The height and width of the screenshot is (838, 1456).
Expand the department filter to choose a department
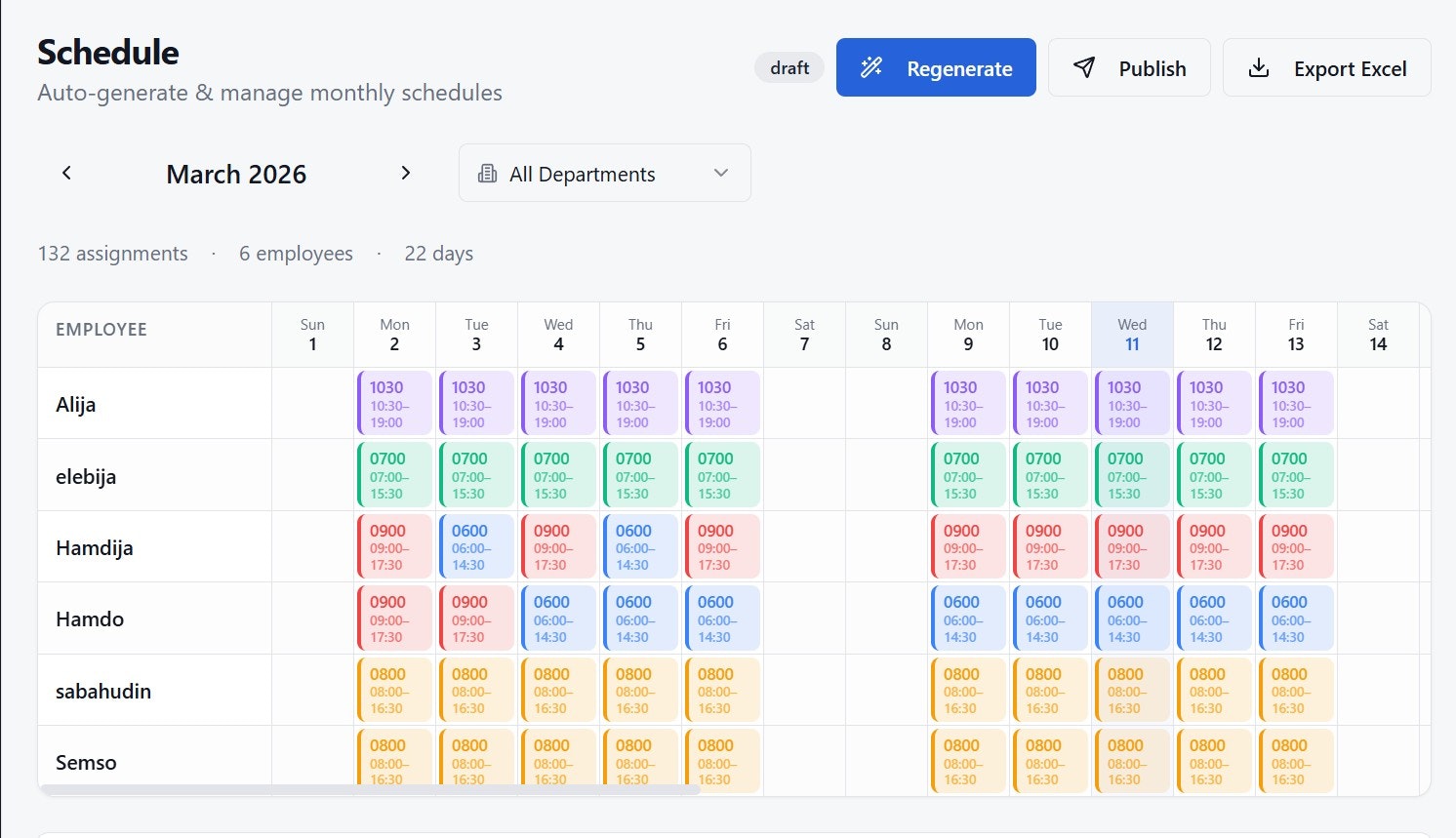pyautogui.click(x=604, y=173)
